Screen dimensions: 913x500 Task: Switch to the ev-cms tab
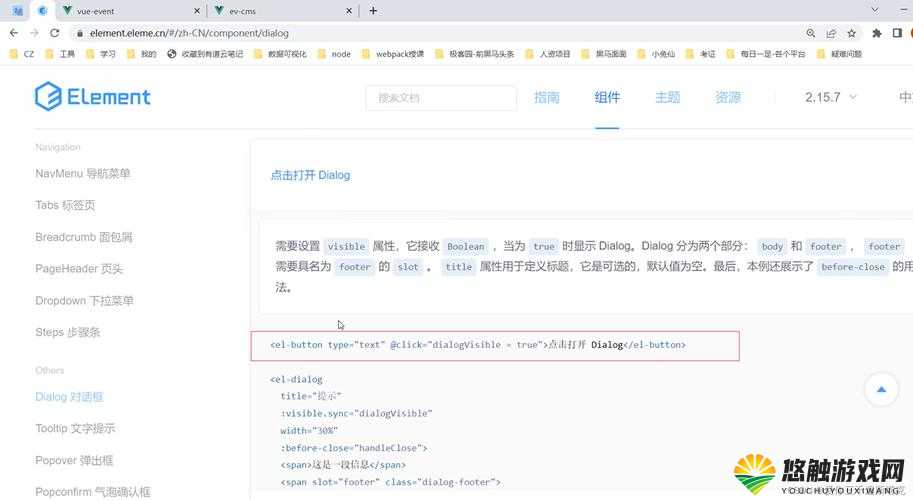[283, 11]
